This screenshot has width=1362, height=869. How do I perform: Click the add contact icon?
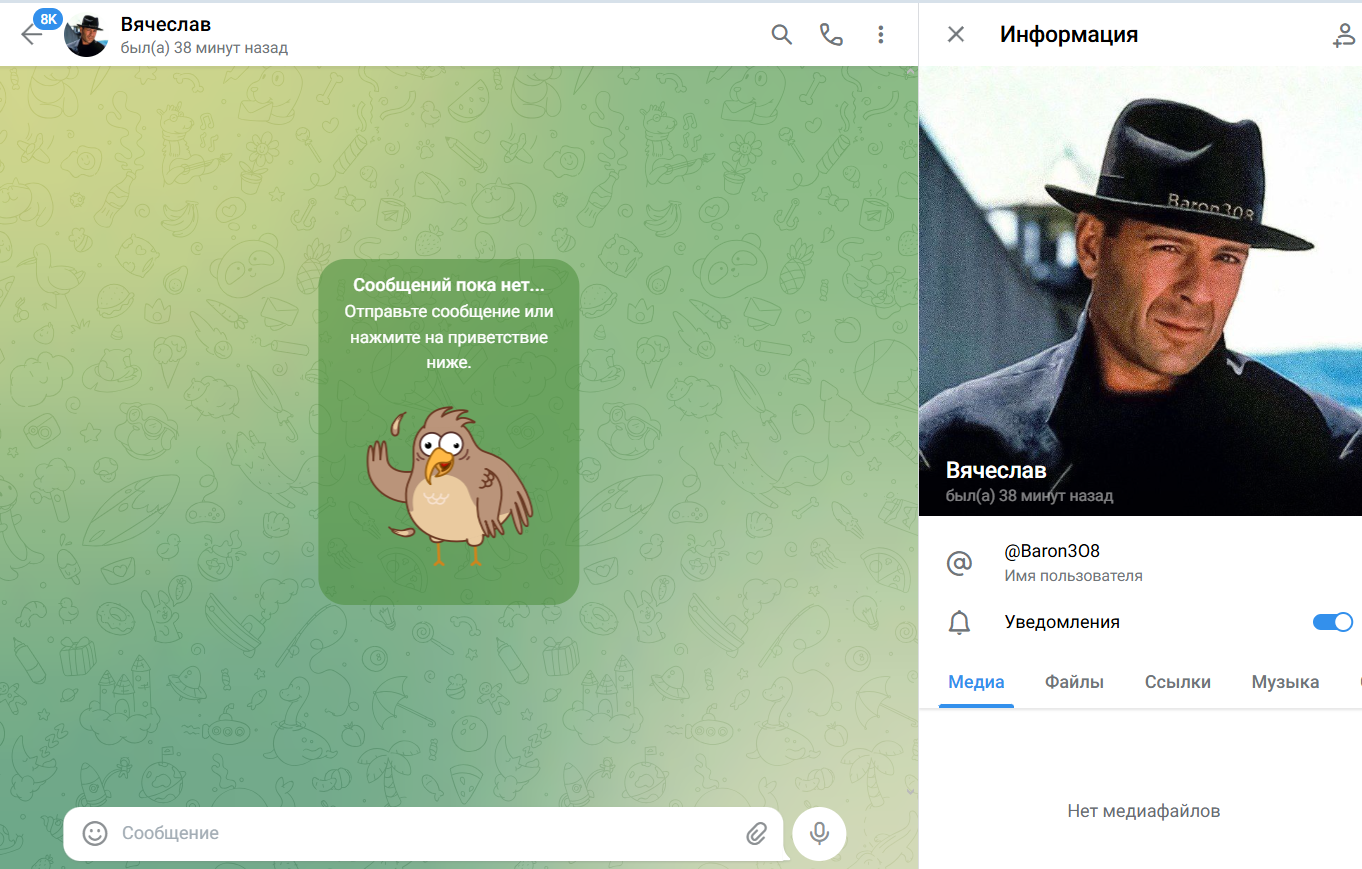click(1343, 36)
